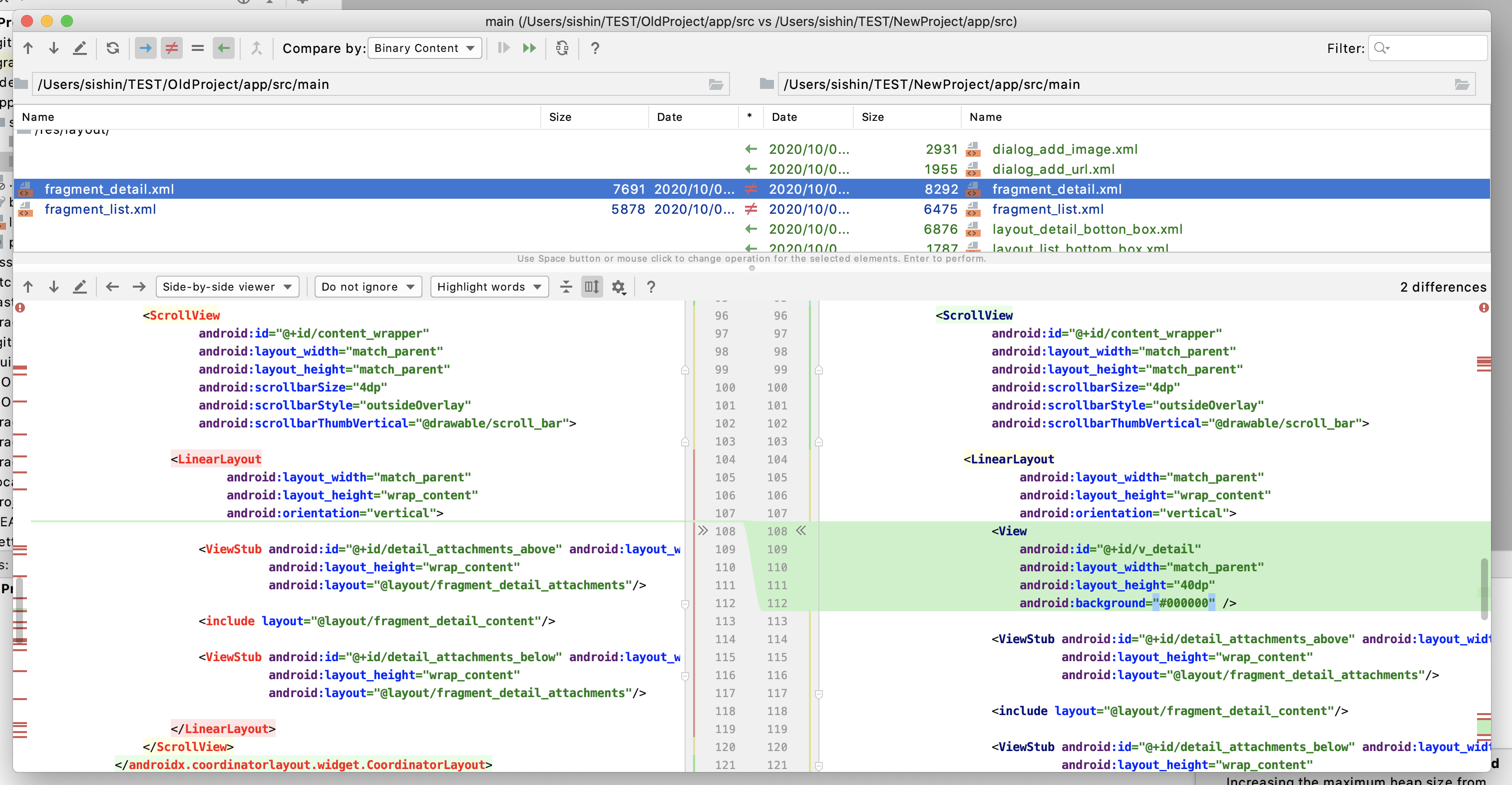Open Highlight words dropdown
The width and height of the screenshot is (1512, 785).
[489, 287]
